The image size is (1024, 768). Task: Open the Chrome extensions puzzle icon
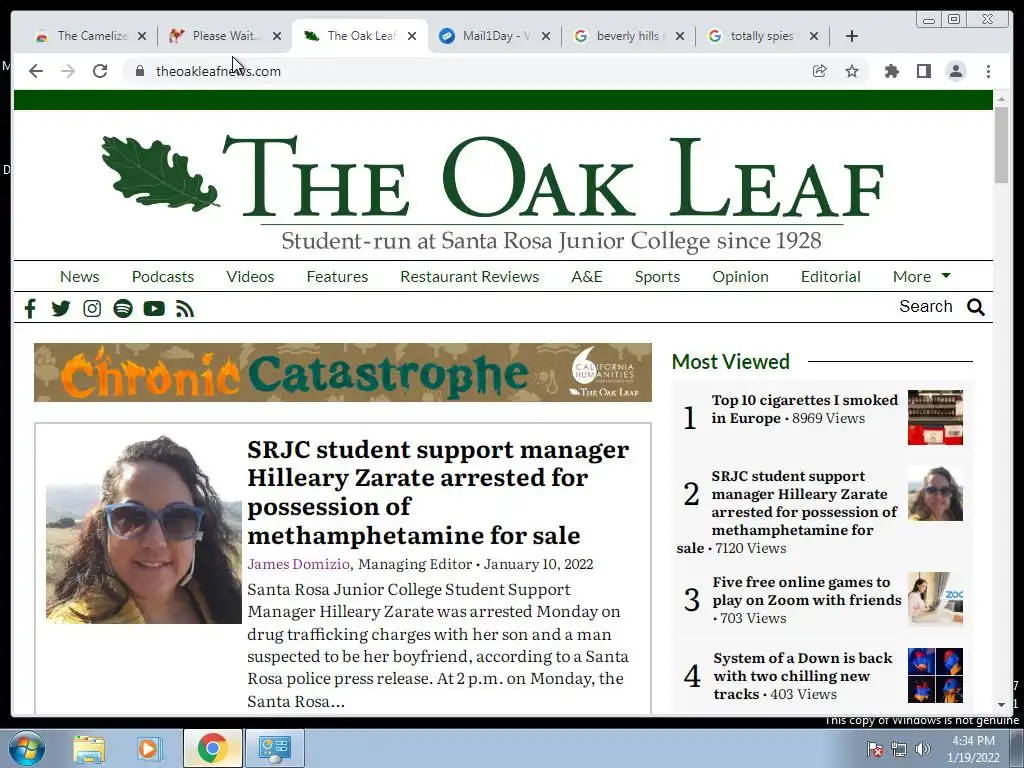[x=891, y=71]
